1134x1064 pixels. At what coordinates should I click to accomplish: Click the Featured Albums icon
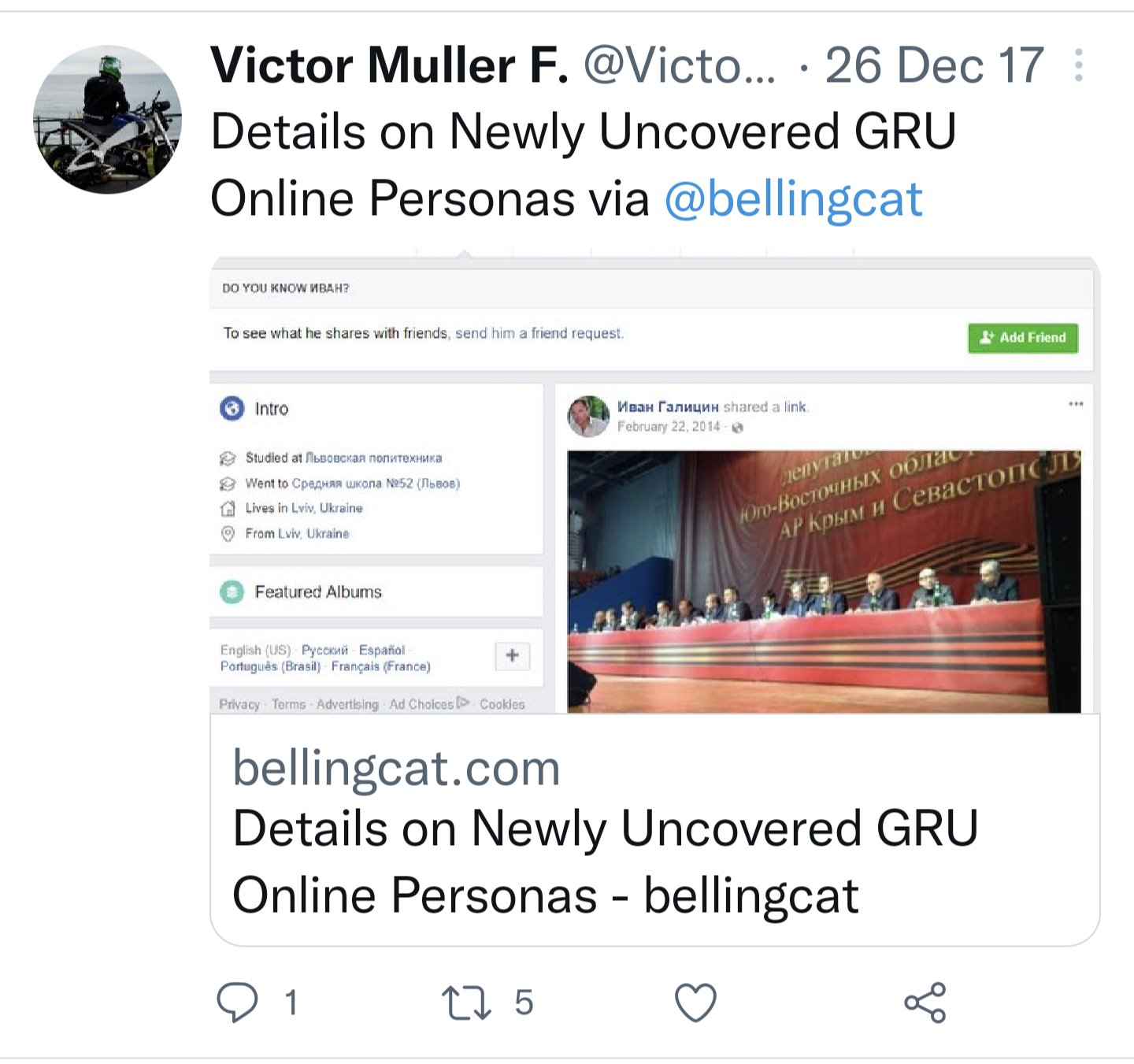pyautogui.click(x=232, y=591)
